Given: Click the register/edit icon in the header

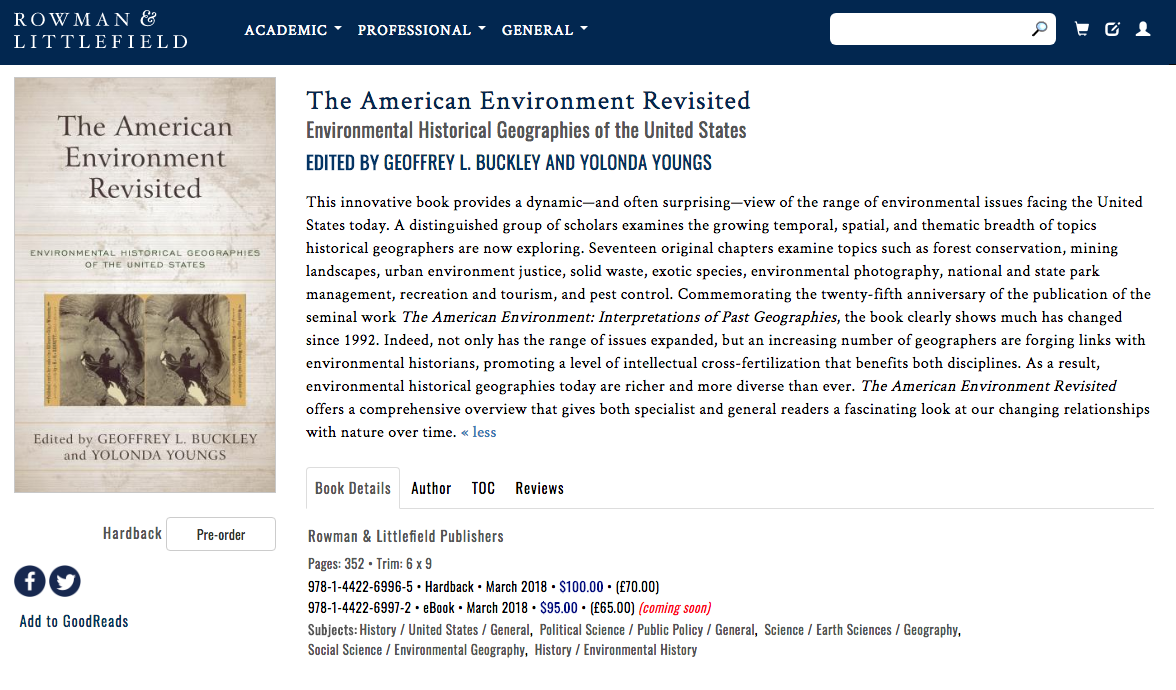Looking at the screenshot, I should click(1112, 29).
